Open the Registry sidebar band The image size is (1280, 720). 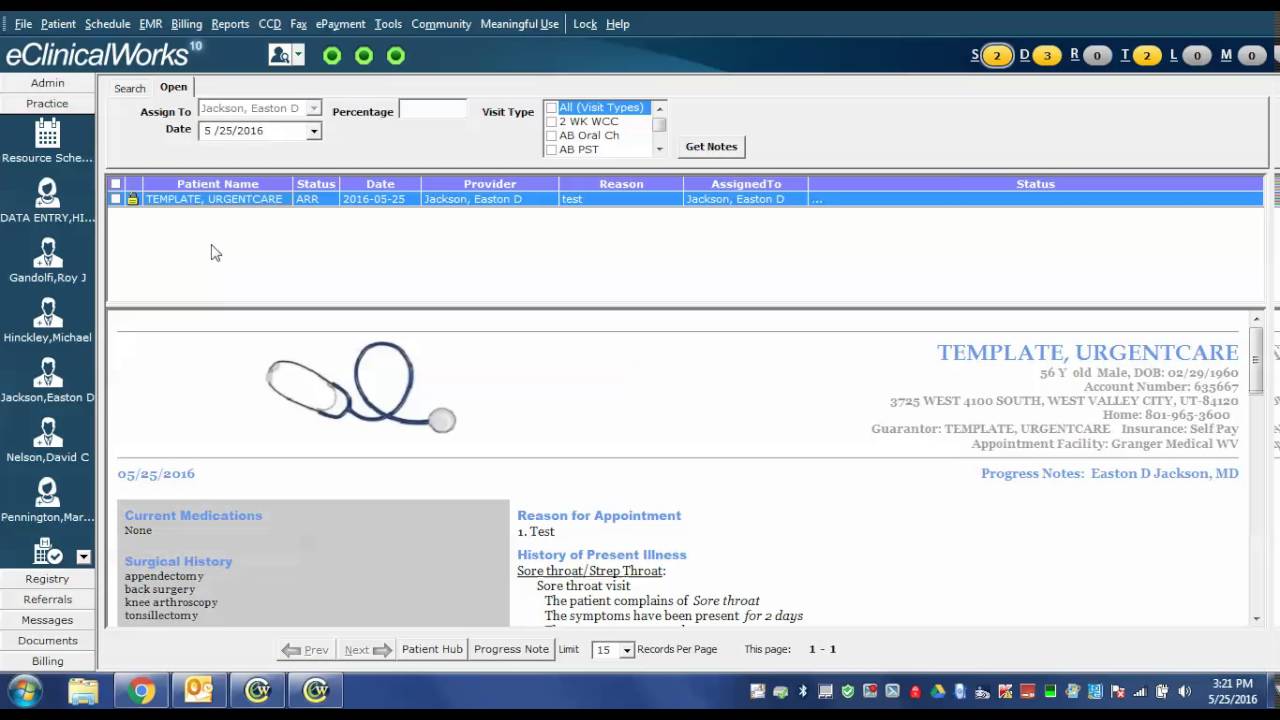point(47,579)
